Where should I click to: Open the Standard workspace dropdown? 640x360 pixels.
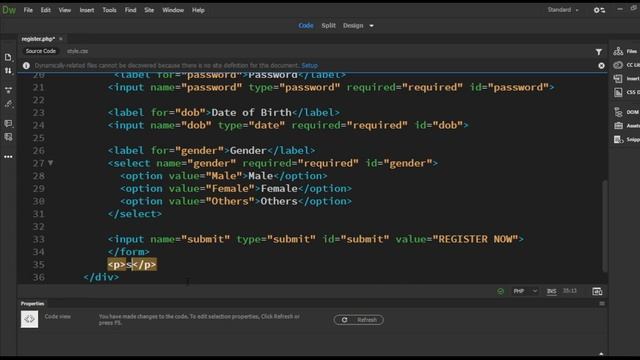(563, 10)
